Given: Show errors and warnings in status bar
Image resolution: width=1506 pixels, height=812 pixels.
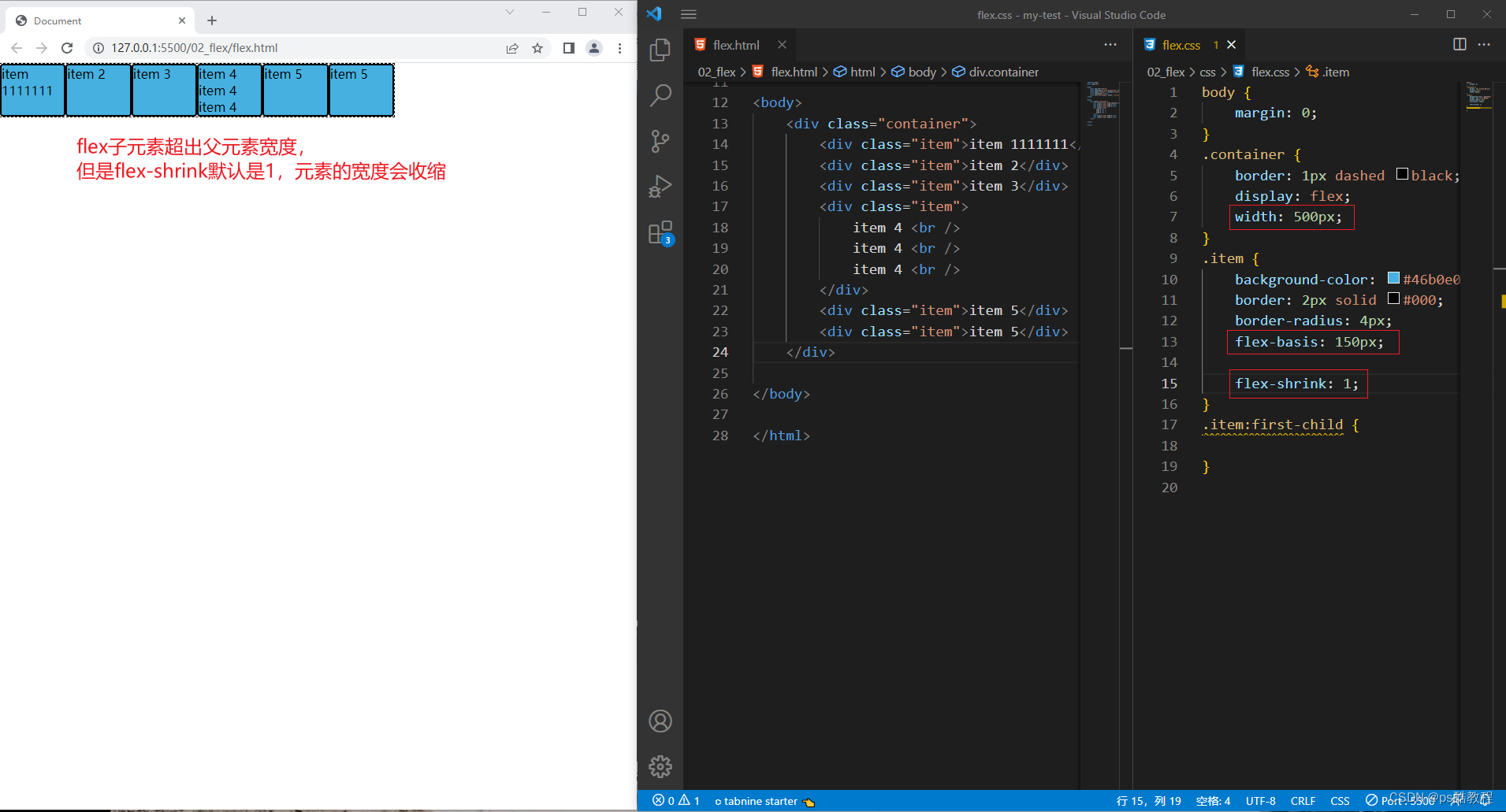Looking at the screenshot, I should coord(676,800).
